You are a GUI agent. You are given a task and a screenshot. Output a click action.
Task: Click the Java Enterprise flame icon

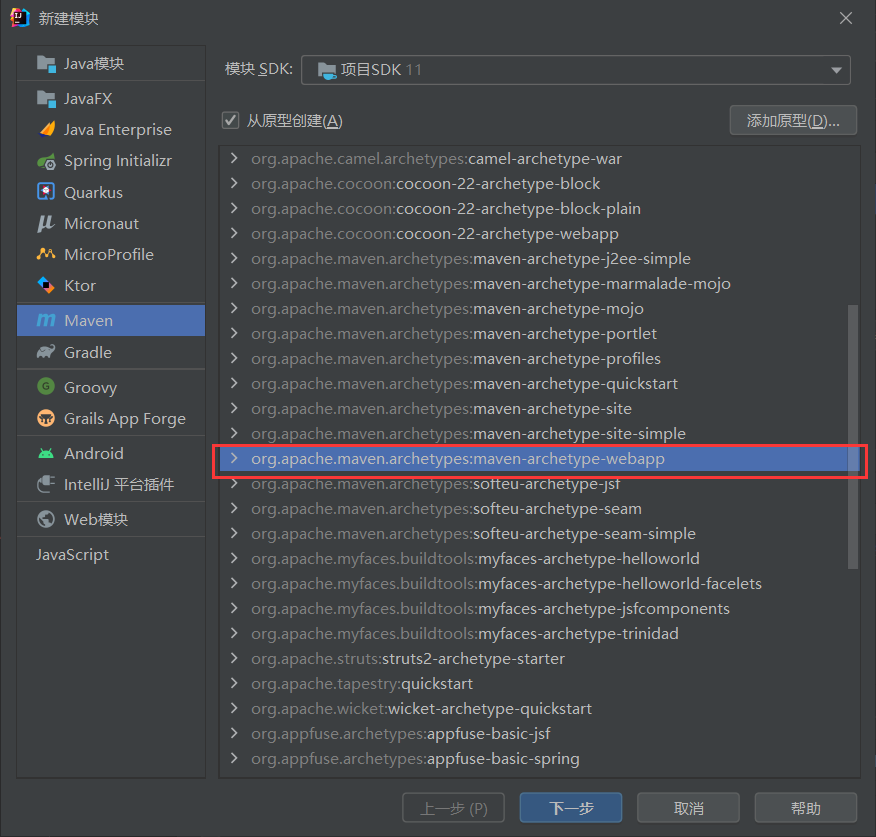click(x=47, y=129)
